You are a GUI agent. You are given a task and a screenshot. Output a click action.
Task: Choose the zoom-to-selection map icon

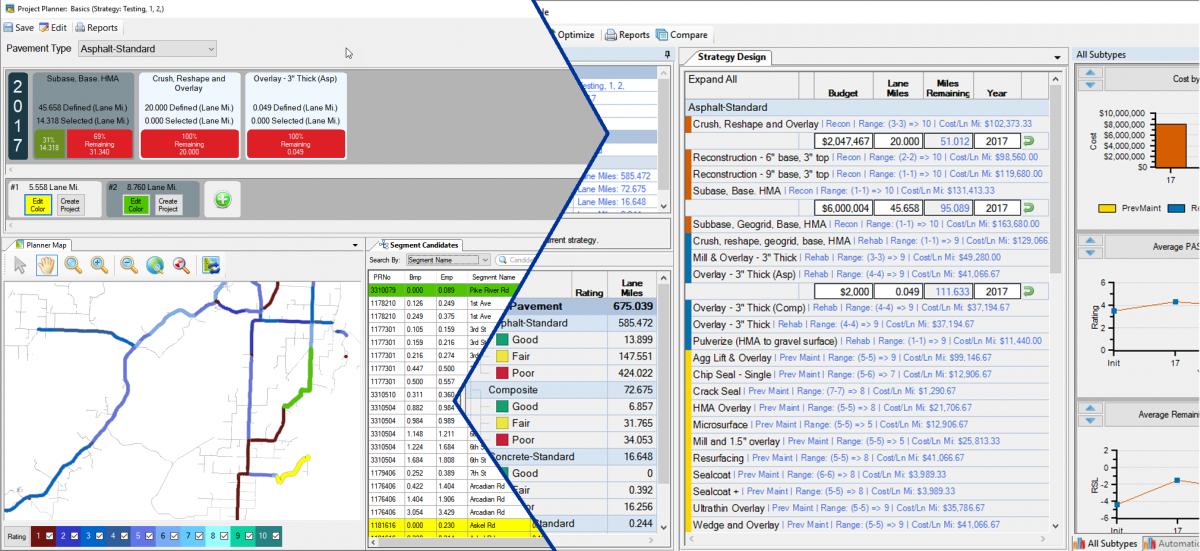click(x=181, y=265)
